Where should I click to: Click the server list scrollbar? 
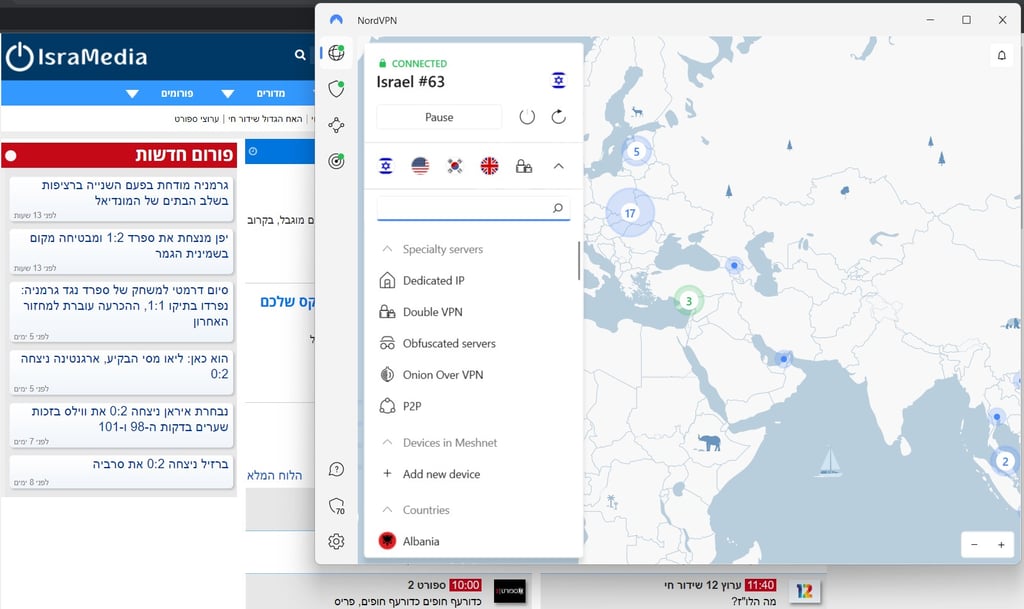(x=579, y=260)
